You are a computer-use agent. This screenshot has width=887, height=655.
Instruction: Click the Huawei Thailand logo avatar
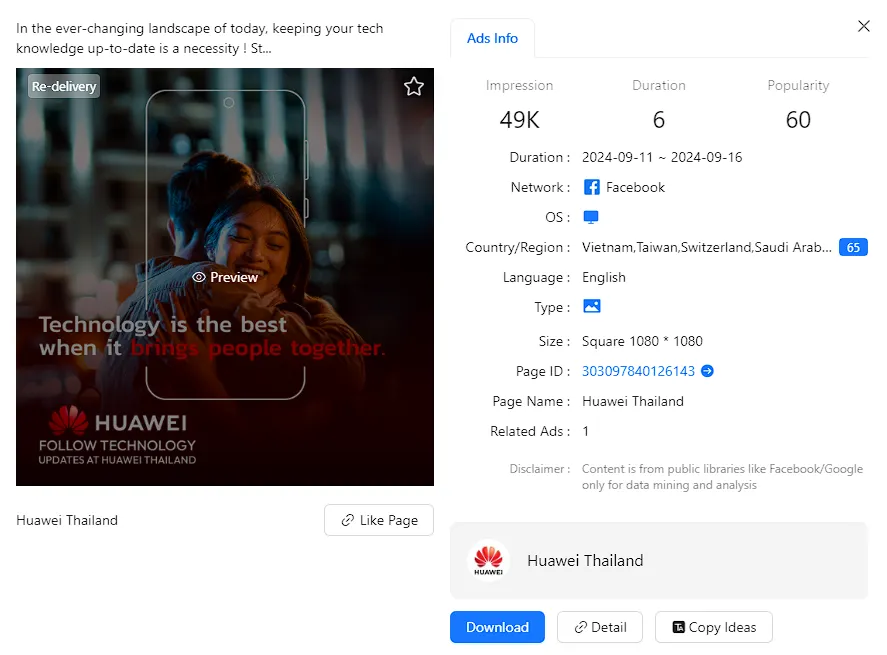click(489, 560)
